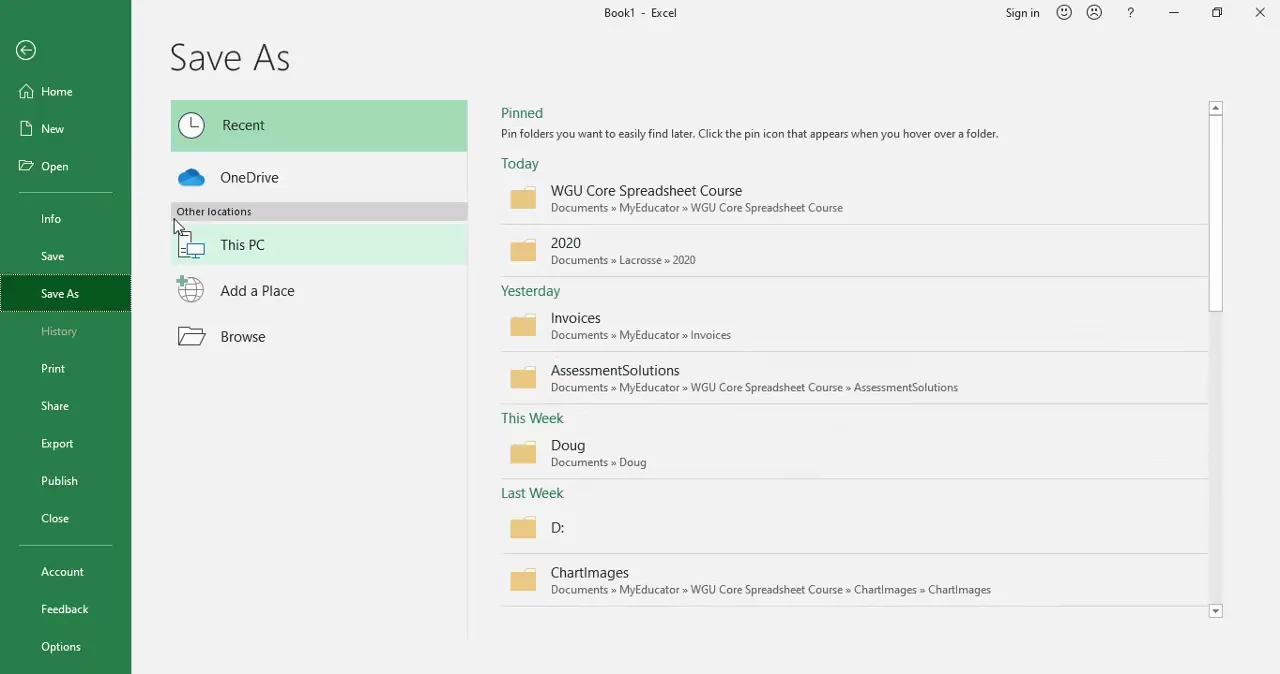Screen dimensions: 1280x674
Task: Select the AssessmentSolutions folder name
Action: (x=615, y=370)
